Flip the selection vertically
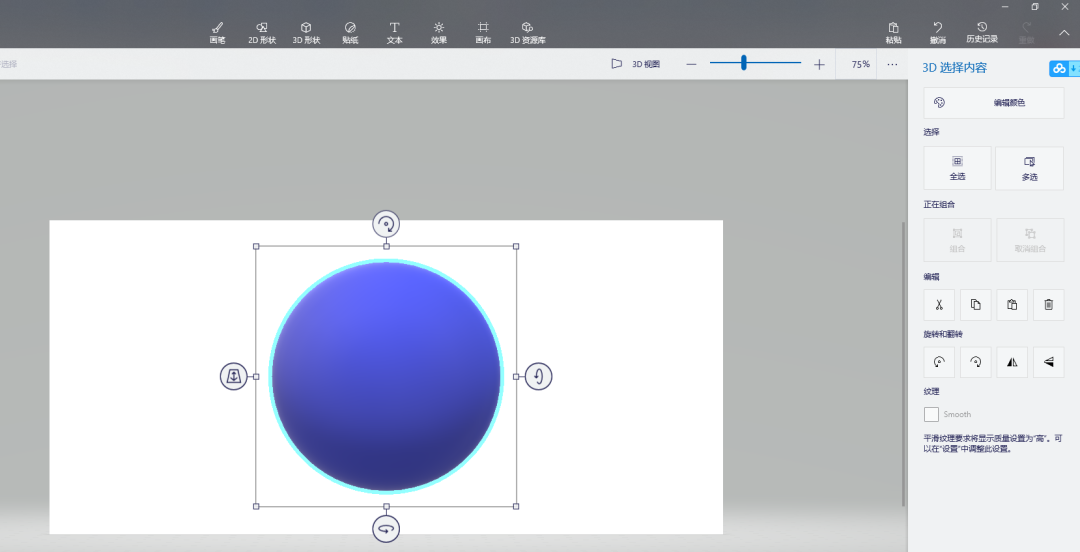Screen dimensions: 1080x552 coord(1048,362)
